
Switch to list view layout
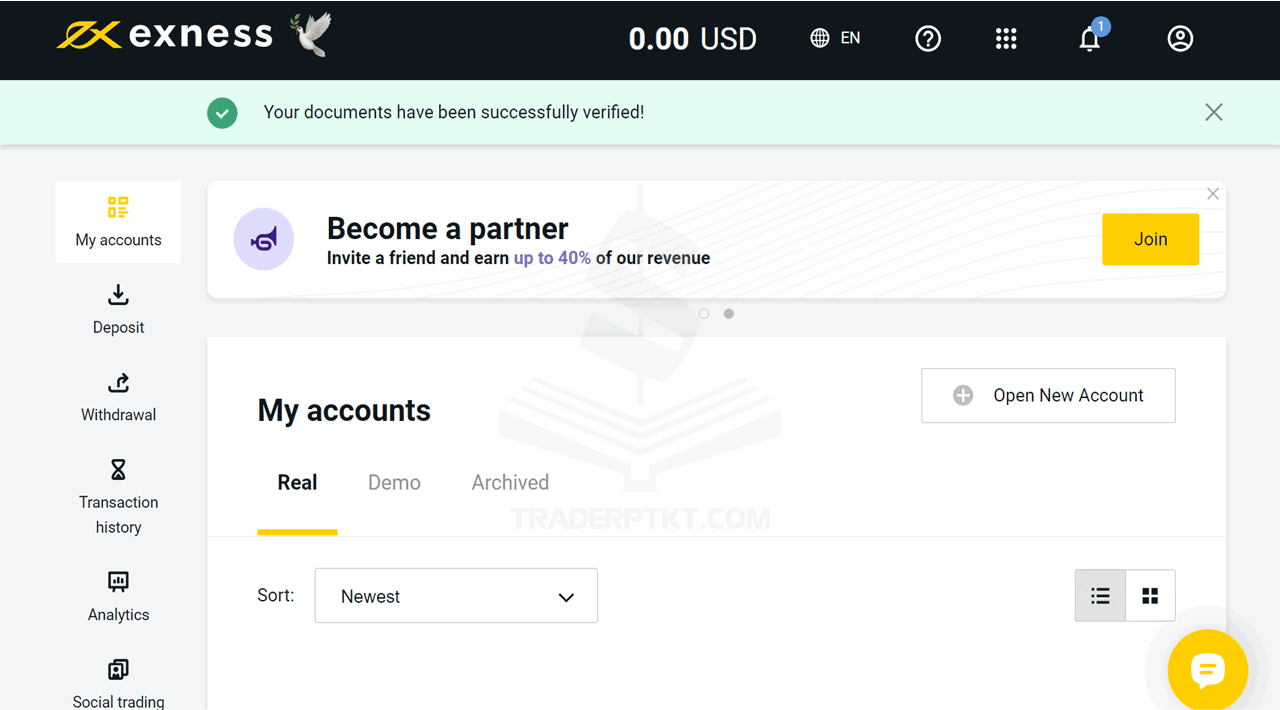pyautogui.click(x=1100, y=596)
